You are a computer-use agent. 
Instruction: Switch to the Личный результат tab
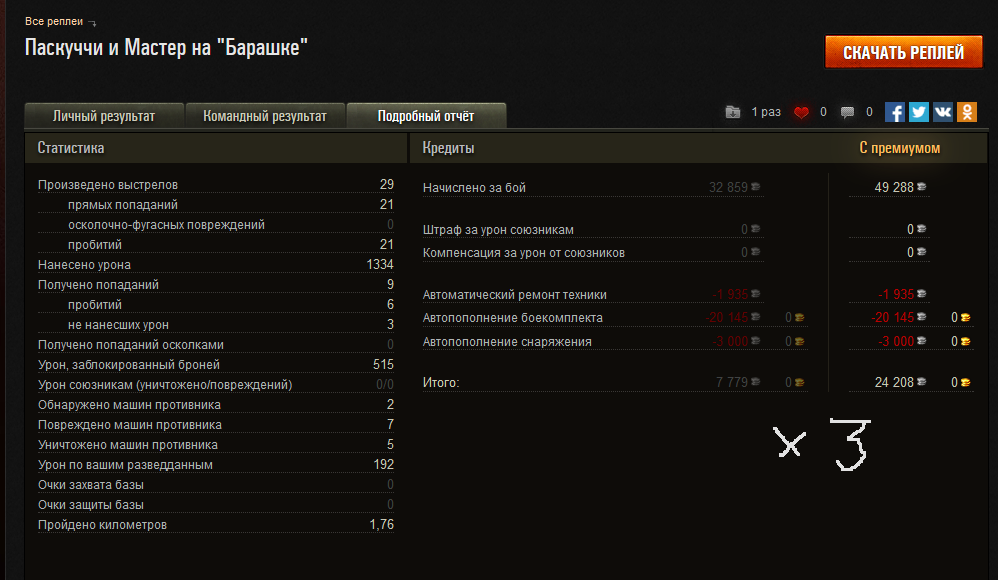pyautogui.click(x=104, y=116)
